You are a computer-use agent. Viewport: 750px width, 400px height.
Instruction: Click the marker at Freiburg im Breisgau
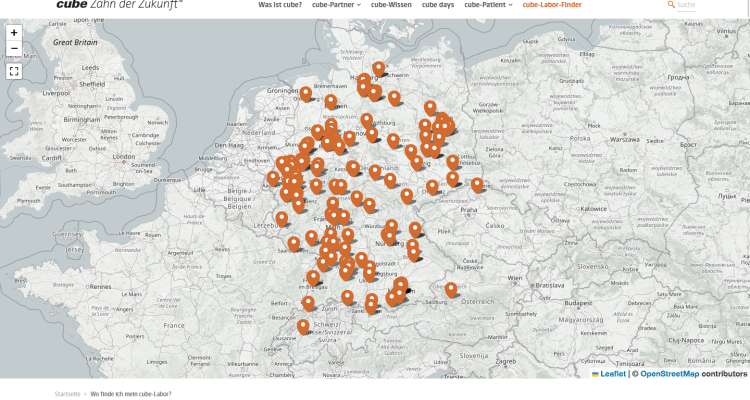point(313,278)
